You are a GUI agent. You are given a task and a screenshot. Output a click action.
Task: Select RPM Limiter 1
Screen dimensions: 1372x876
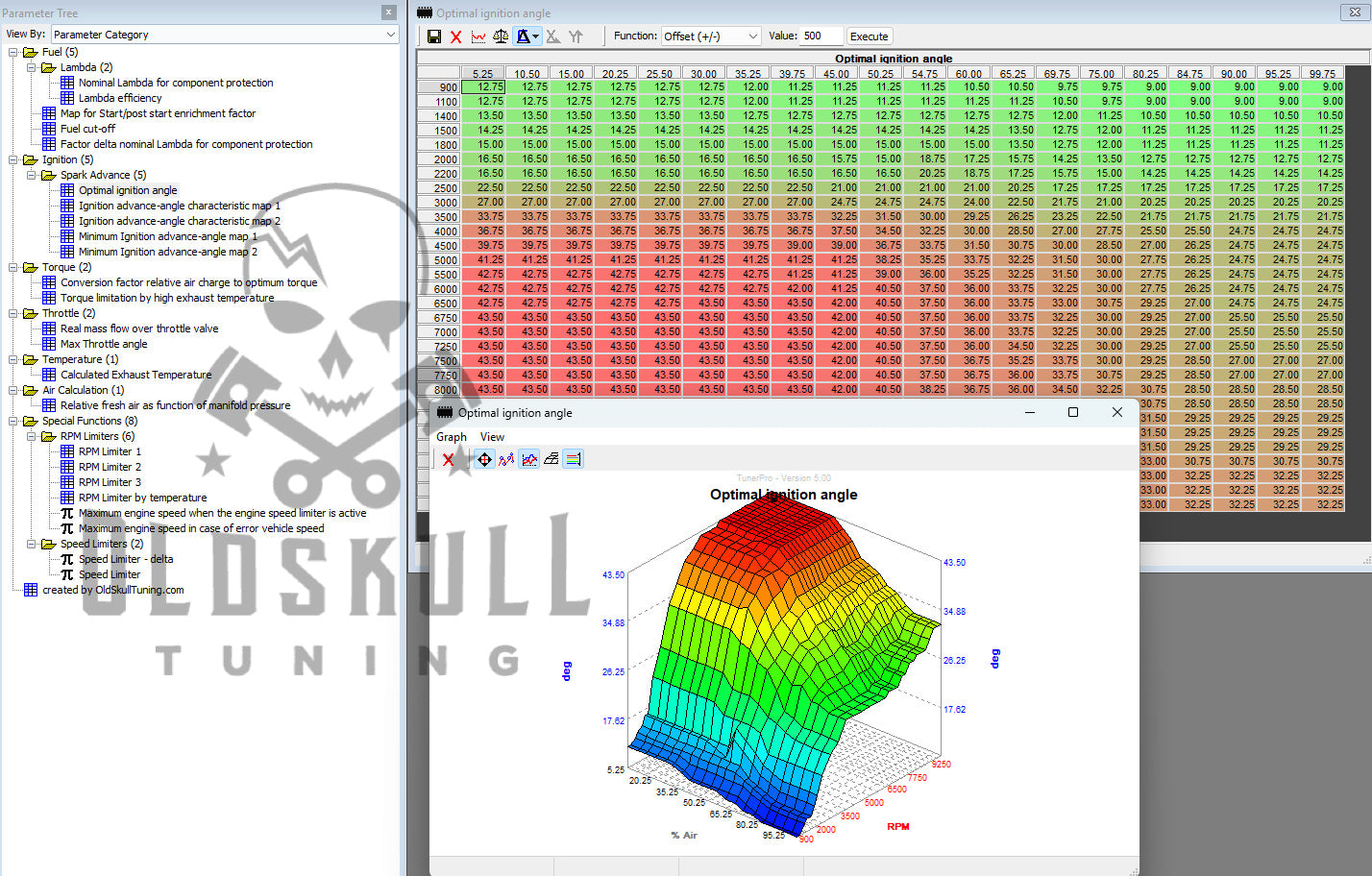(x=110, y=451)
